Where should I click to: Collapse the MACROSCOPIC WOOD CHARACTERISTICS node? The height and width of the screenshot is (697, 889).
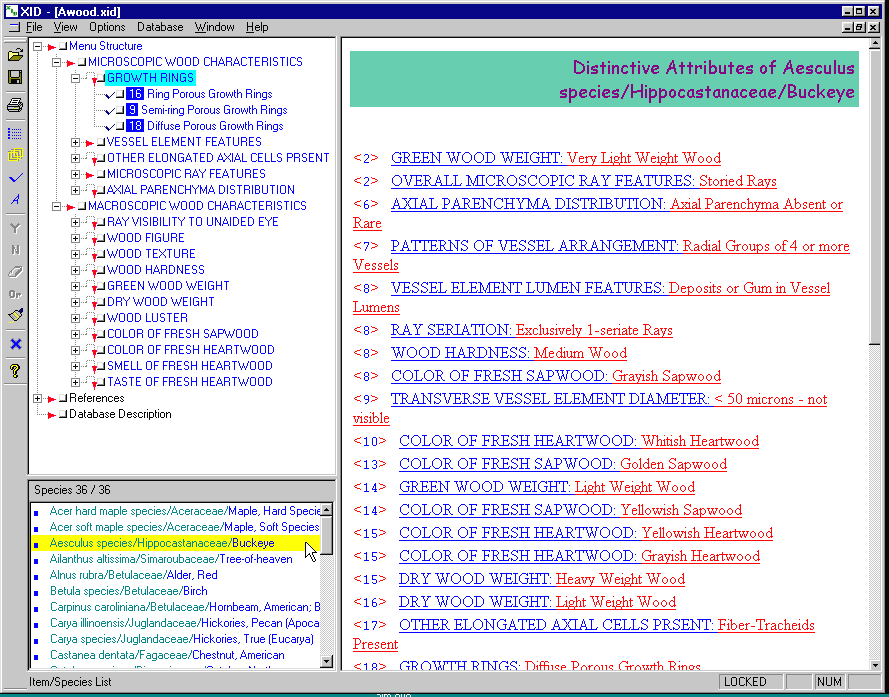coord(57,206)
